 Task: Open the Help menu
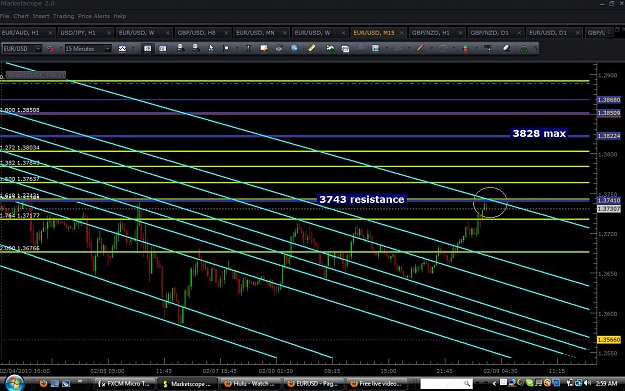point(120,16)
